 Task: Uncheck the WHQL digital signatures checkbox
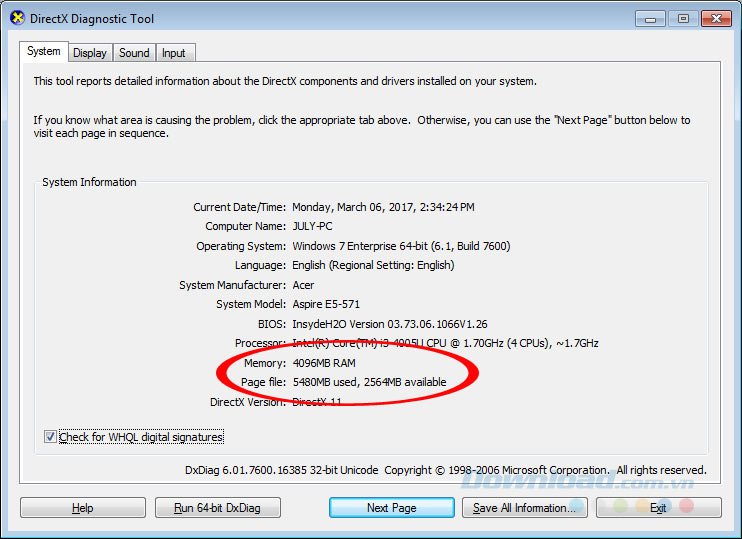pos(50,436)
